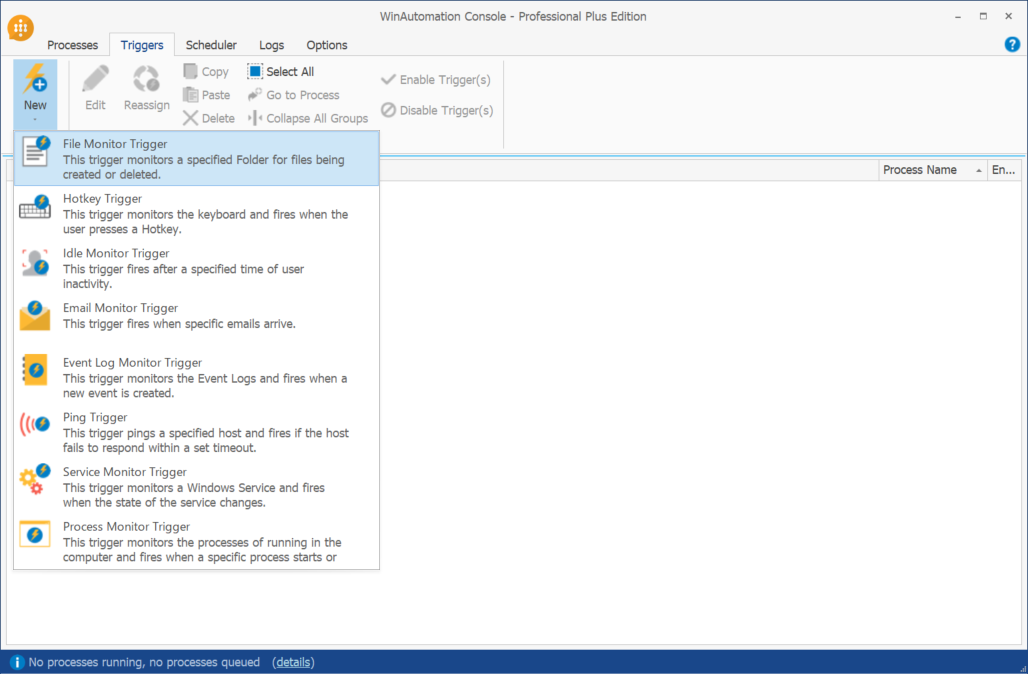
Task: Switch to the Logs tab
Action: click(x=271, y=45)
